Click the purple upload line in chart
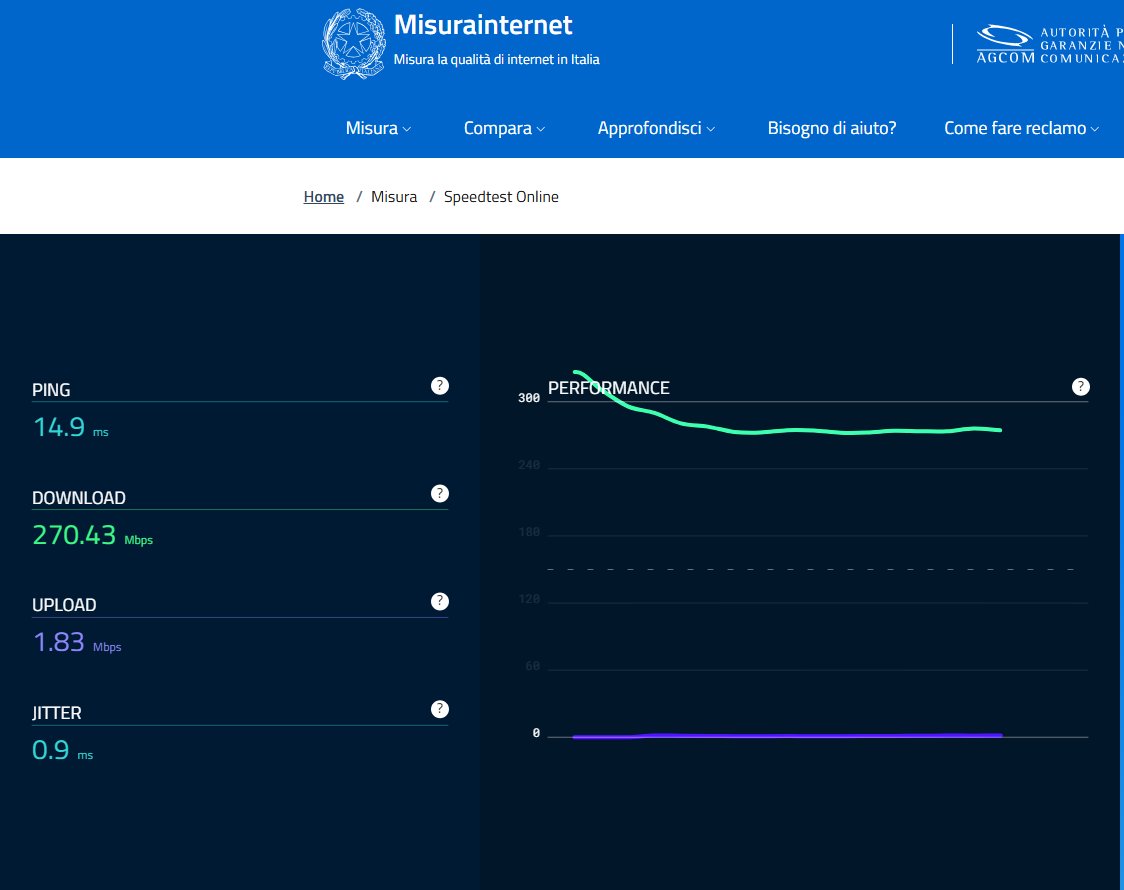Viewport: 1124px width, 890px height. coord(800,736)
